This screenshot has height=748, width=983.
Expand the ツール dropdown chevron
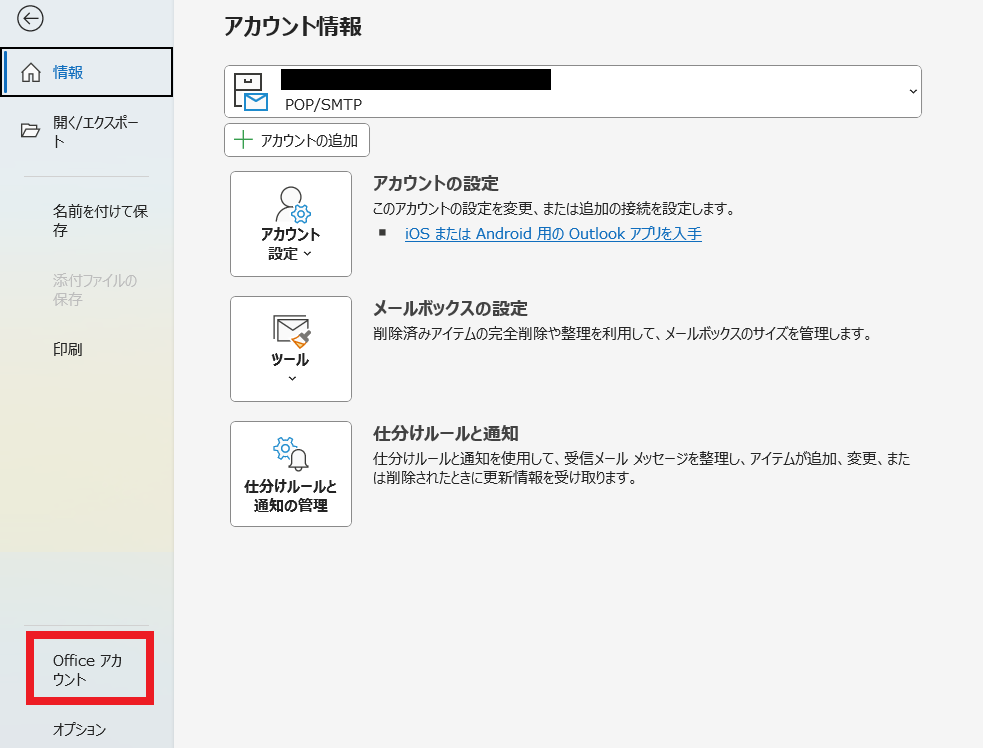point(291,379)
